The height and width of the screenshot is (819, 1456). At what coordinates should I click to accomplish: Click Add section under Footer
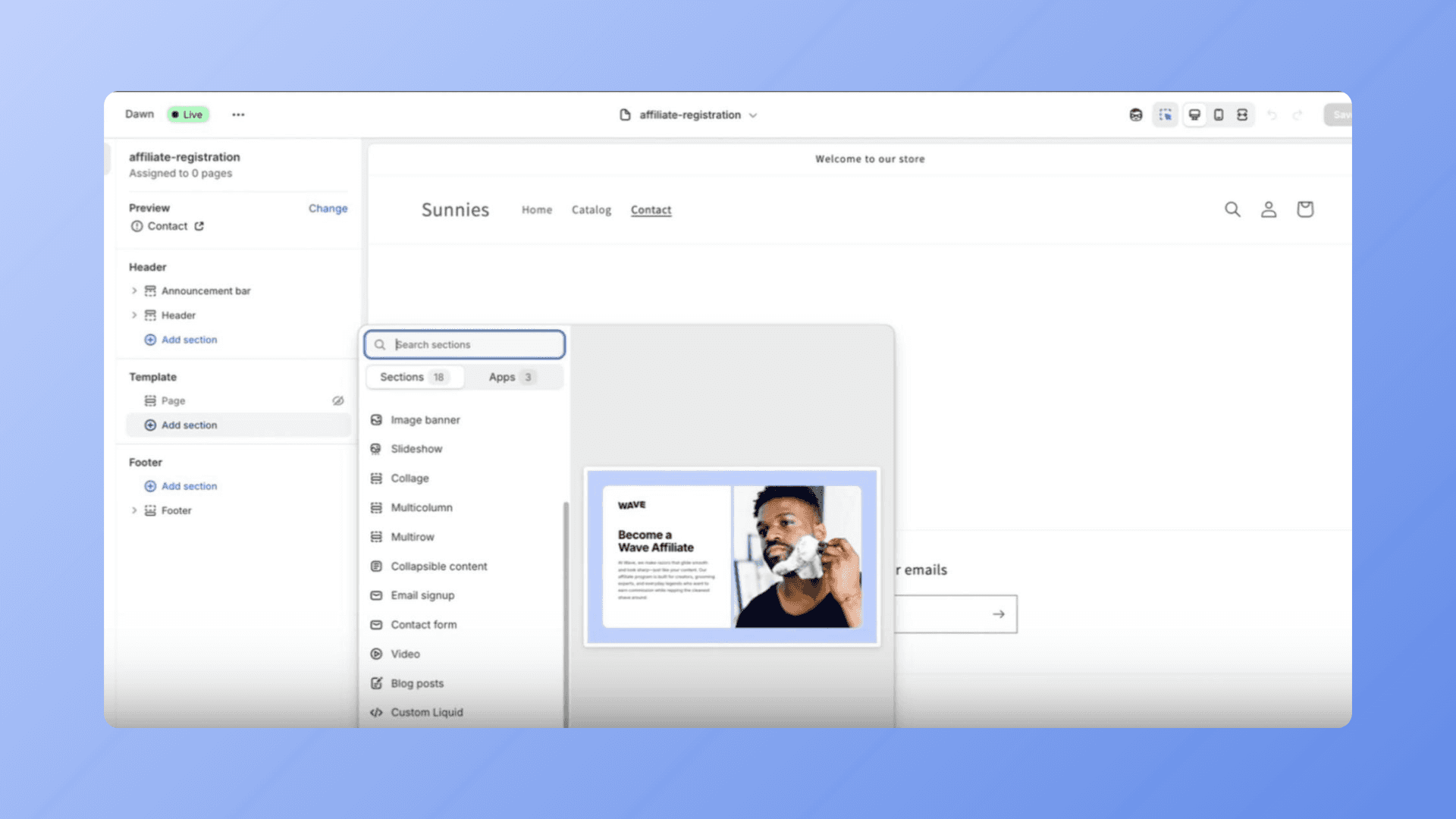click(181, 486)
